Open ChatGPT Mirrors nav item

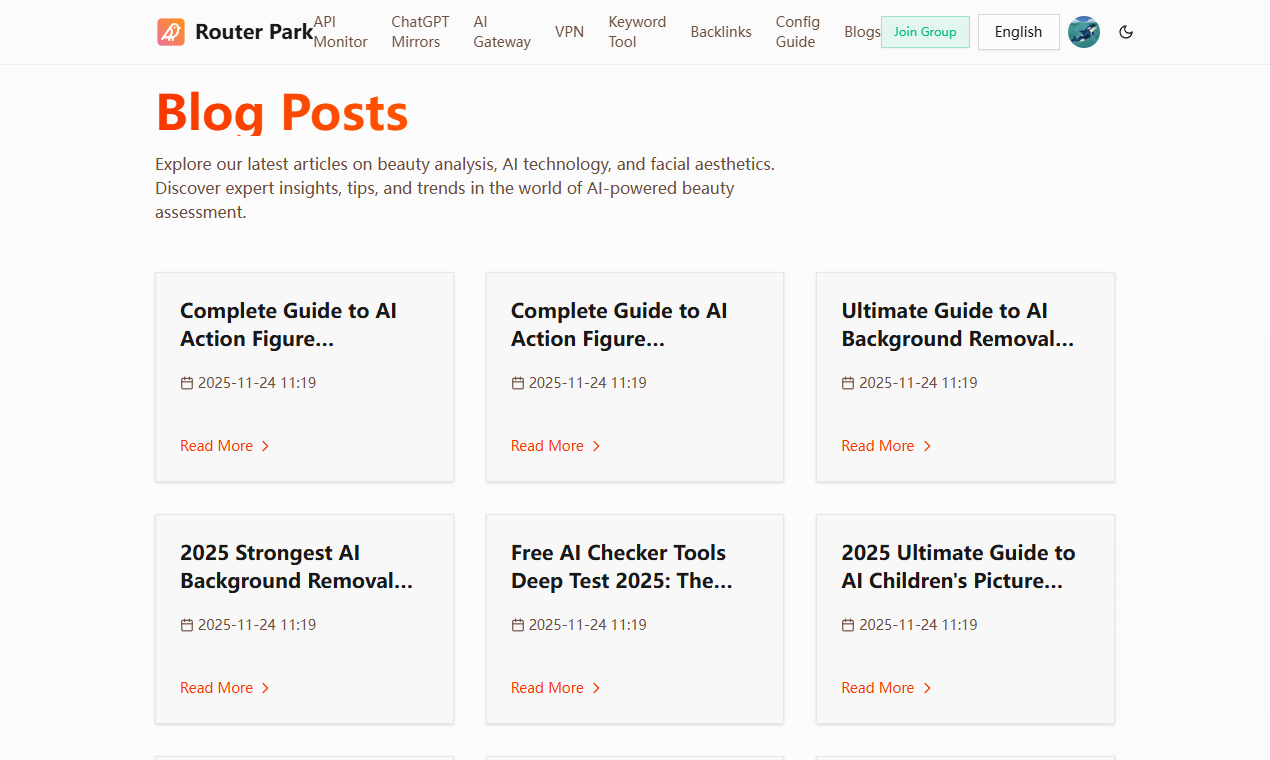pyautogui.click(x=420, y=32)
